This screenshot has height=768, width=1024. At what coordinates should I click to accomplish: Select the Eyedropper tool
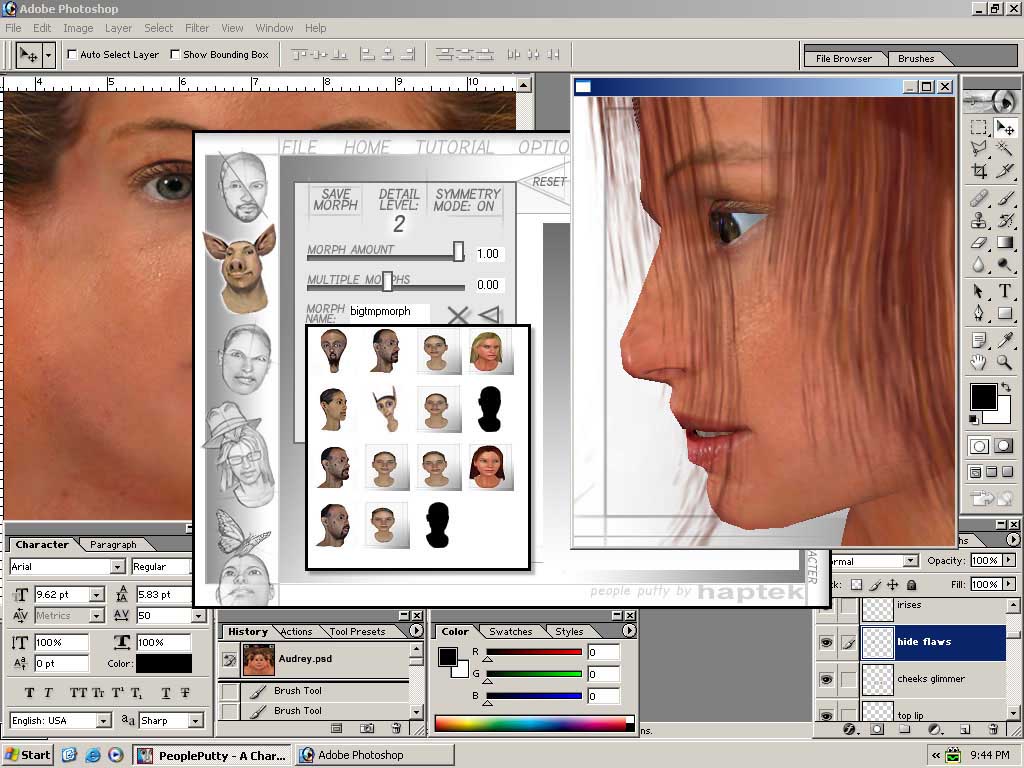click(x=1005, y=340)
